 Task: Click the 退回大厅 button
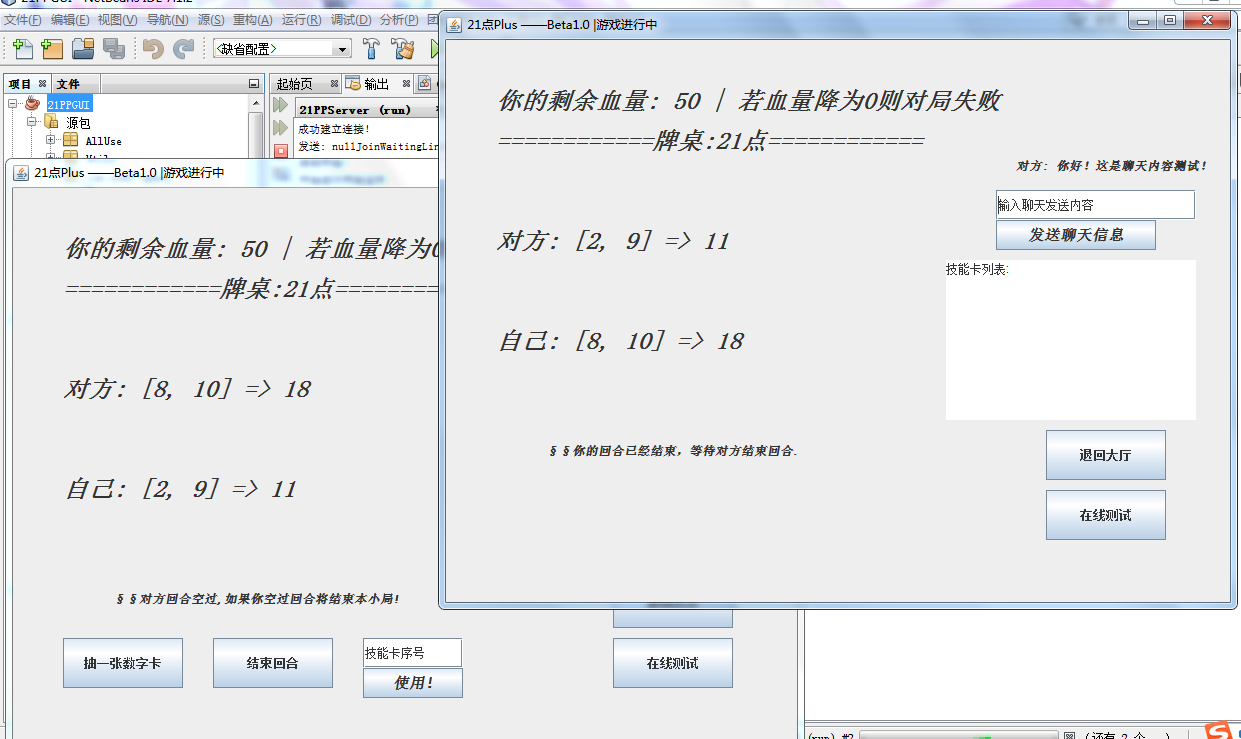[x=1106, y=455]
